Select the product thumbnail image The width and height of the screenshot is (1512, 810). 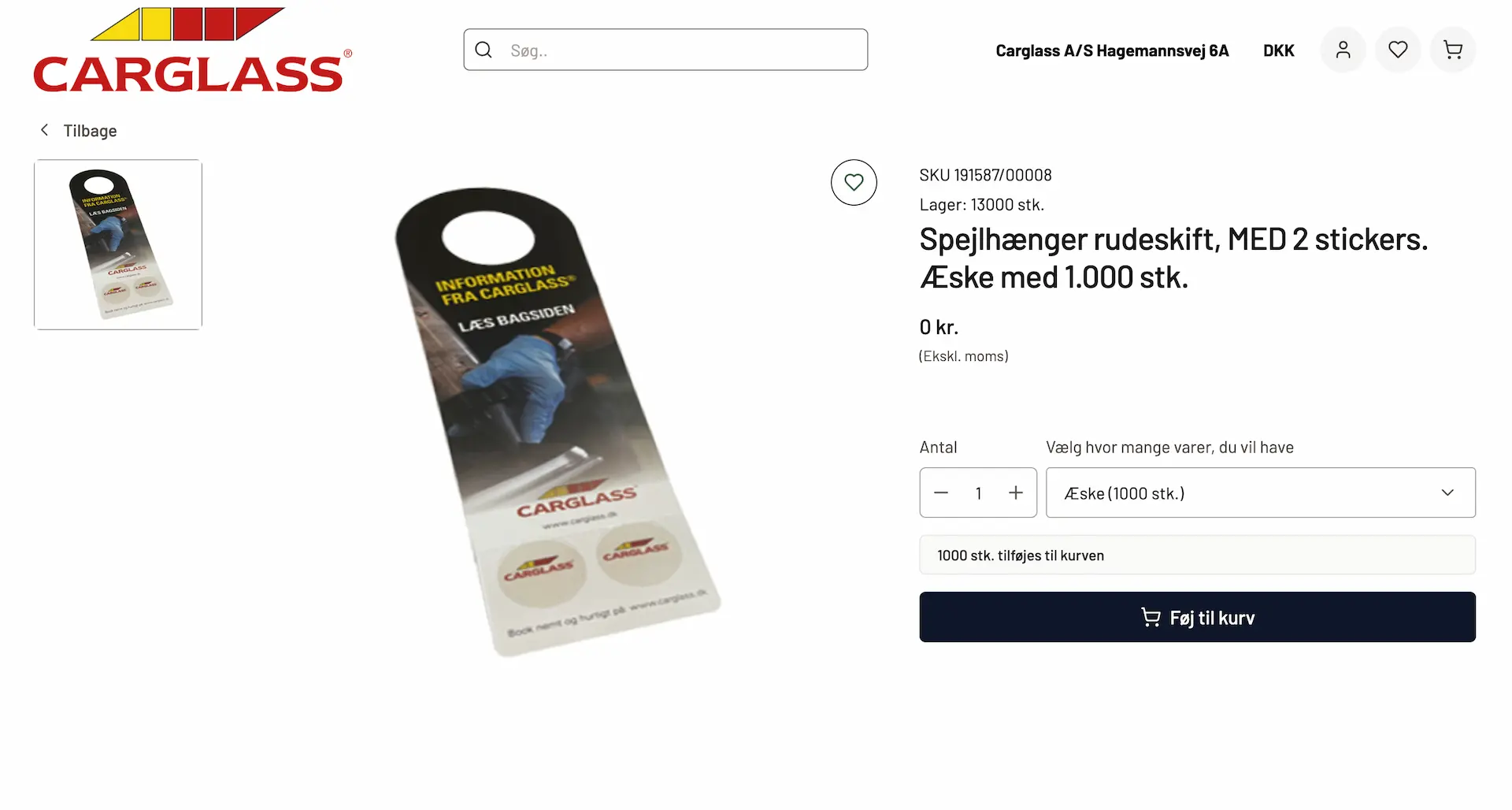click(118, 244)
